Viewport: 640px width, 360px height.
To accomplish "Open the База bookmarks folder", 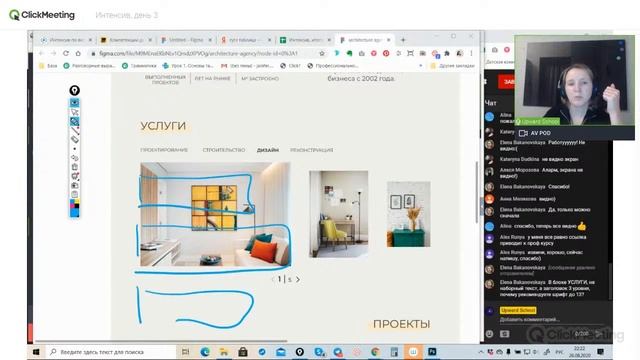I will point(48,65).
